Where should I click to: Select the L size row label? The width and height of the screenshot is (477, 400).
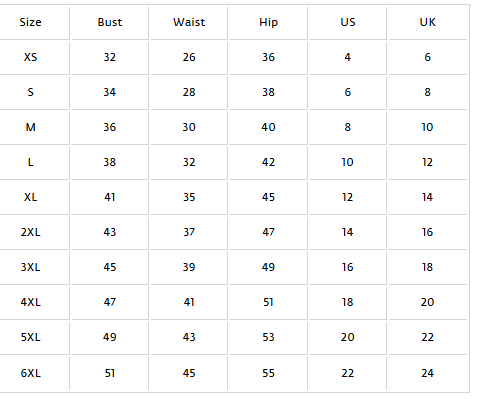30,162
